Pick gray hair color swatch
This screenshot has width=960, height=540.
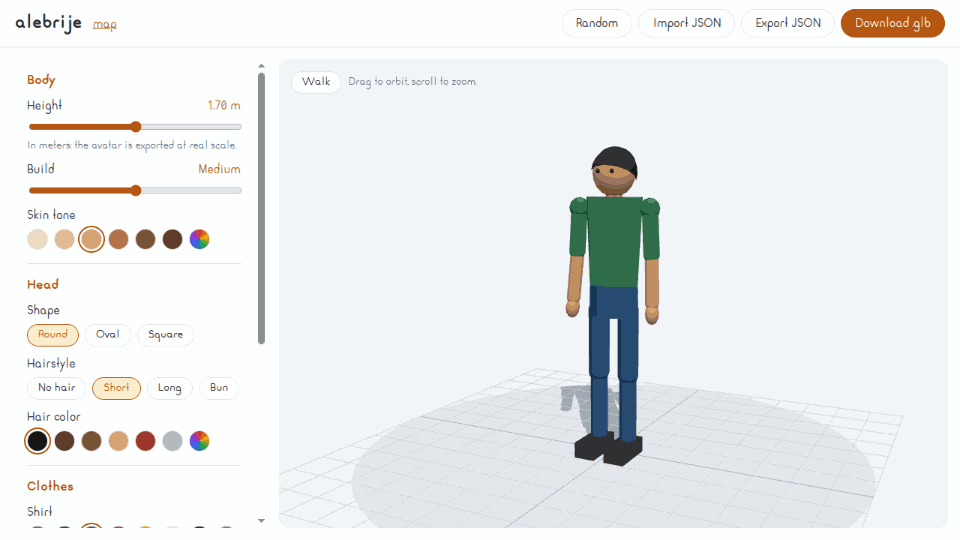172,441
